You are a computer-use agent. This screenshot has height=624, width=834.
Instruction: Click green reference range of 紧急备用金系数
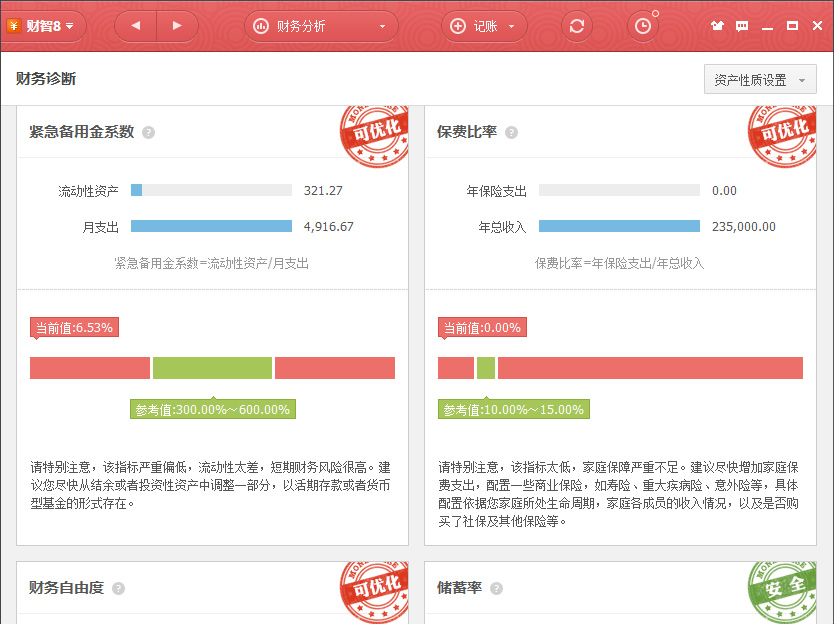pyautogui.click(x=212, y=368)
